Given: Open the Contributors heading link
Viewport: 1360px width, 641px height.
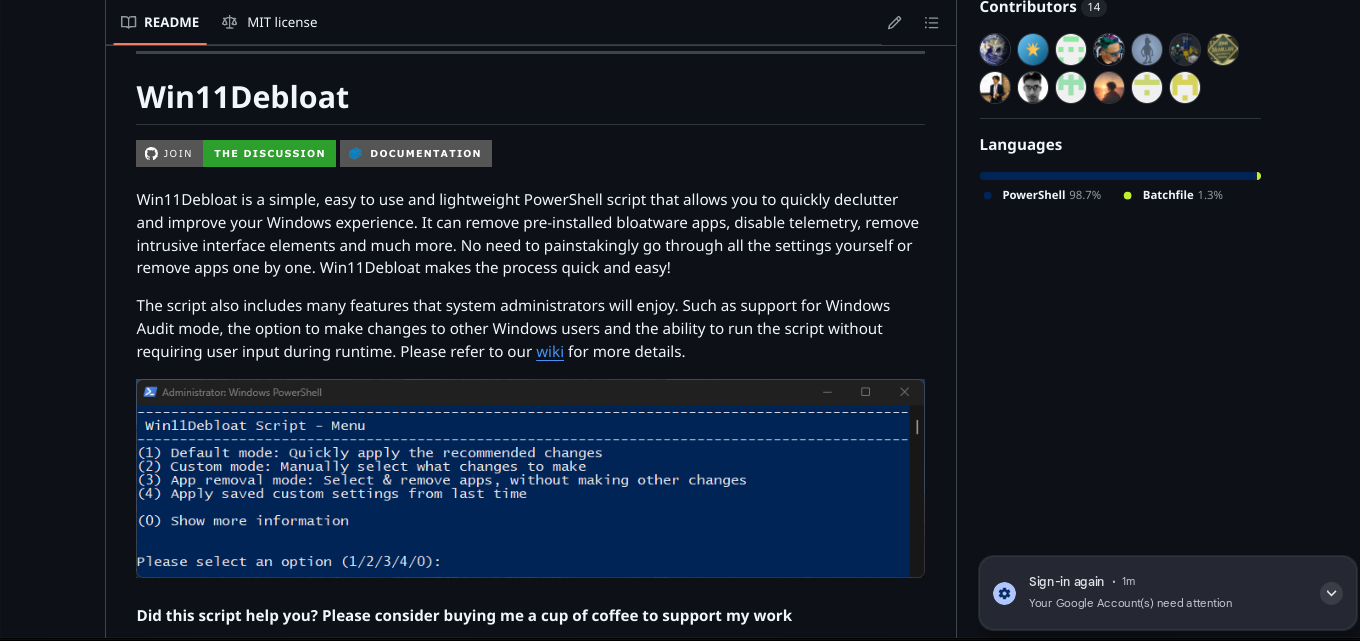Looking at the screenshot, I should click(x=1027, y=7).
